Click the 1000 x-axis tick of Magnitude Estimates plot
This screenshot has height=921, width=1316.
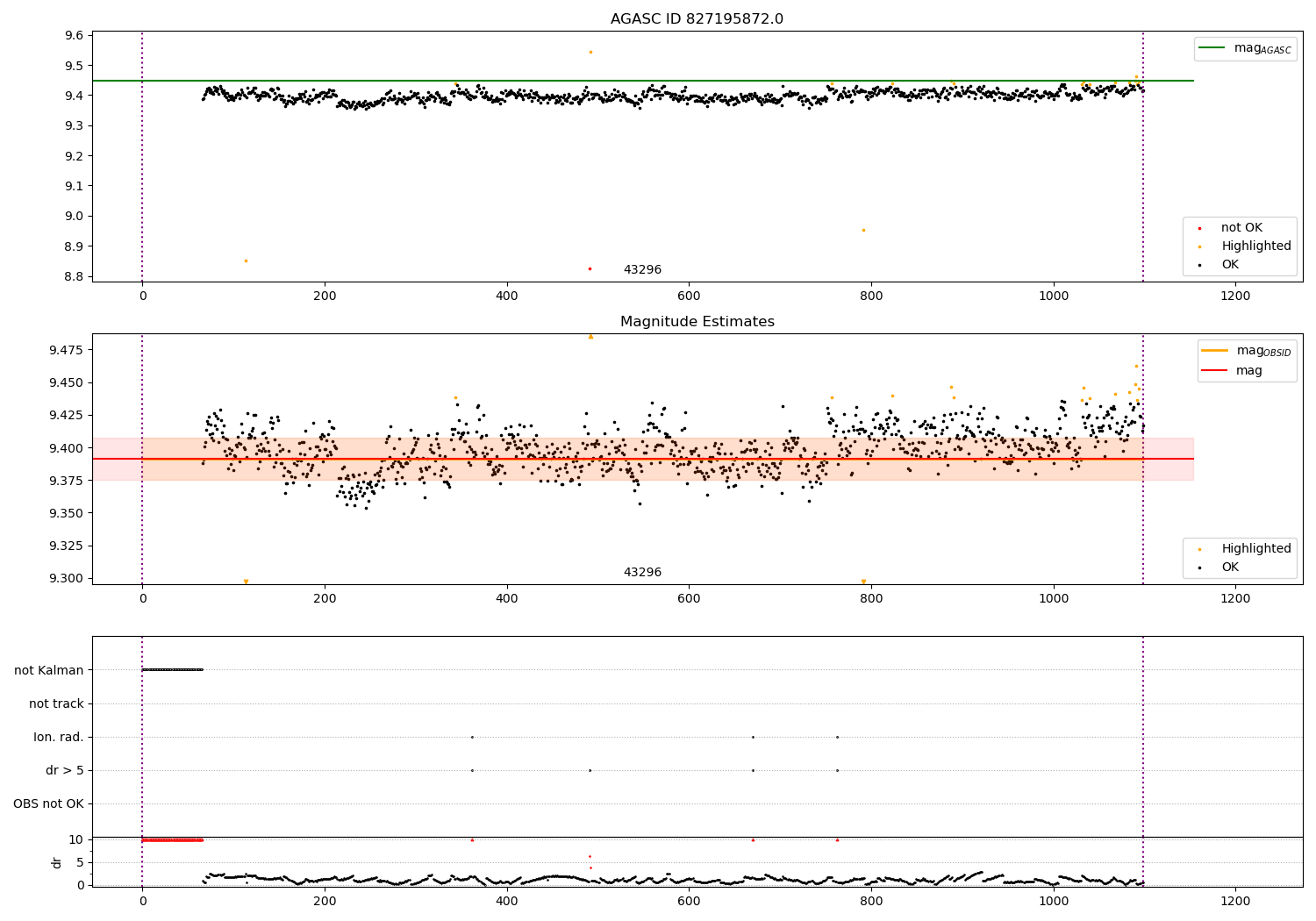1054,599
